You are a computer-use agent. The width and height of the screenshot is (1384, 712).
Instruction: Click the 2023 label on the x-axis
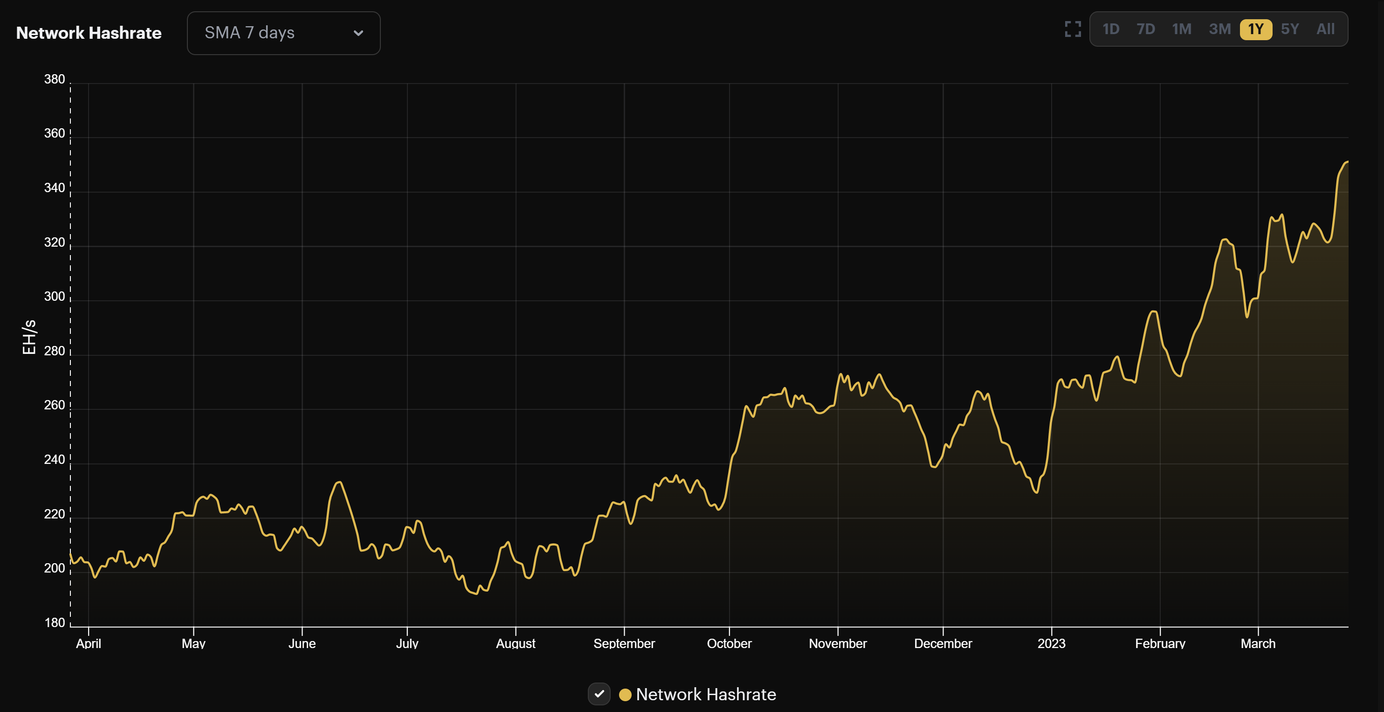(x=1051, y=643)
